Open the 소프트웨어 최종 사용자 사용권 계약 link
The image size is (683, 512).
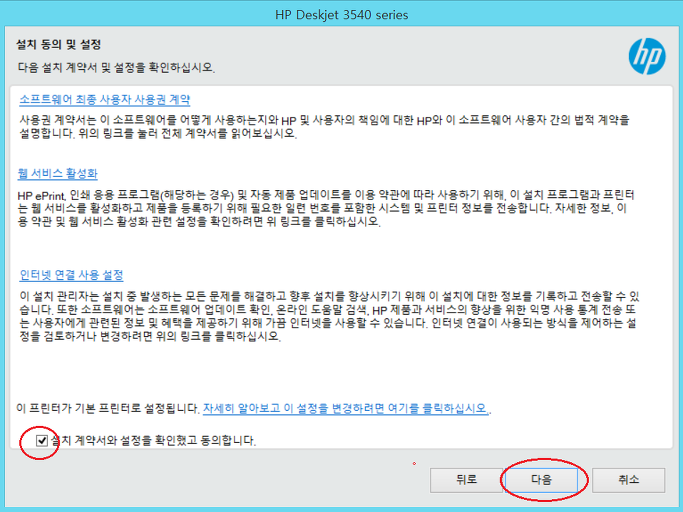click(x=105, y=100)
